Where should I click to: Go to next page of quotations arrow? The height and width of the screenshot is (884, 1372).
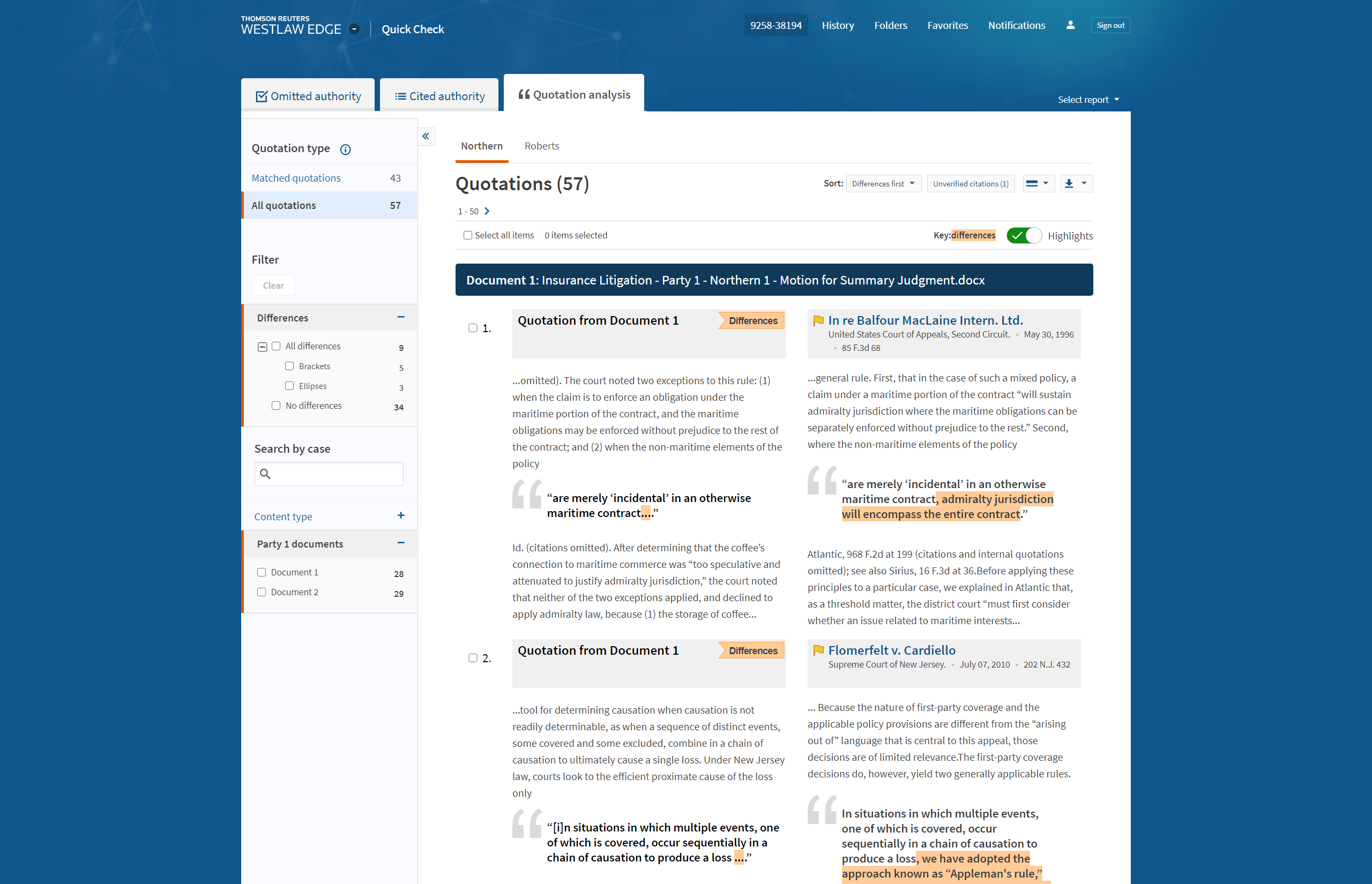487,211
